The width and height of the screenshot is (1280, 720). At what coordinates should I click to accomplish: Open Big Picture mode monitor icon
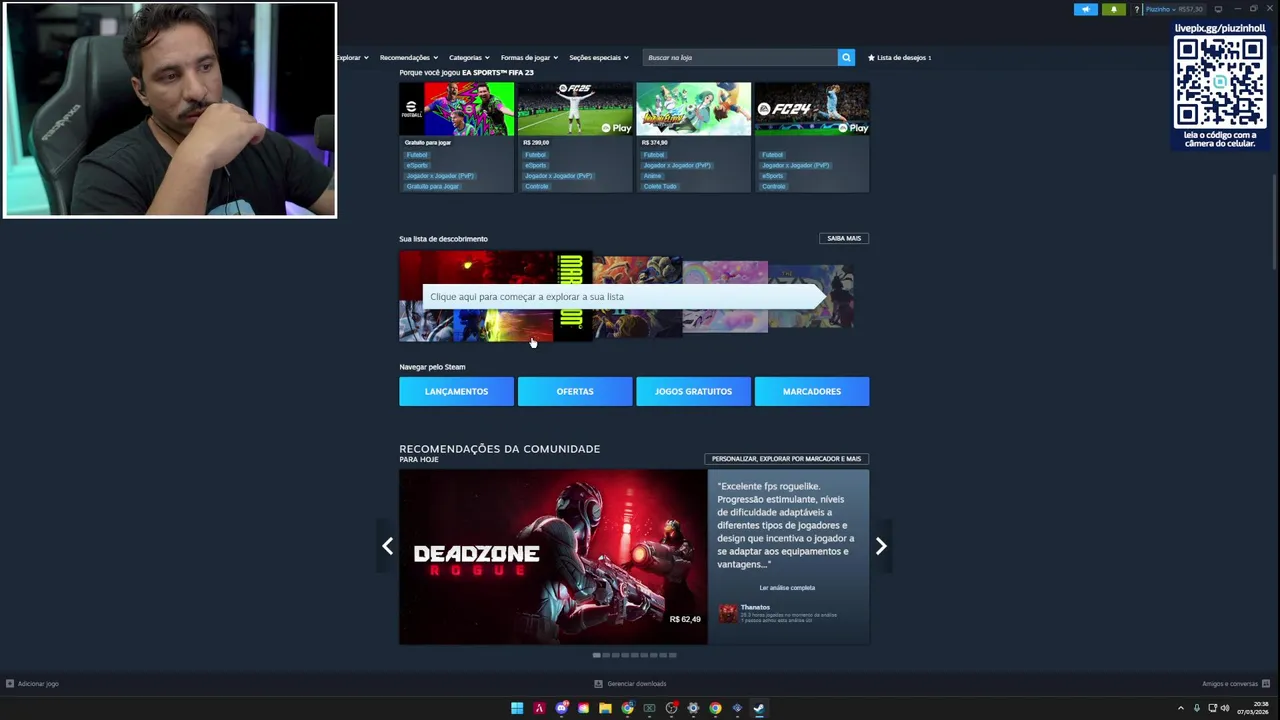pyautogui.click(x=1218, y=9)
